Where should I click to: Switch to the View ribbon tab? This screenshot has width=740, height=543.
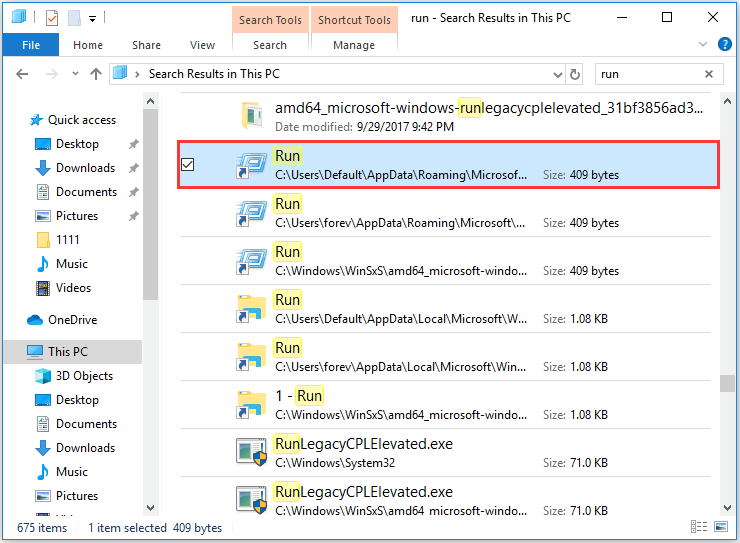point(202,45)
